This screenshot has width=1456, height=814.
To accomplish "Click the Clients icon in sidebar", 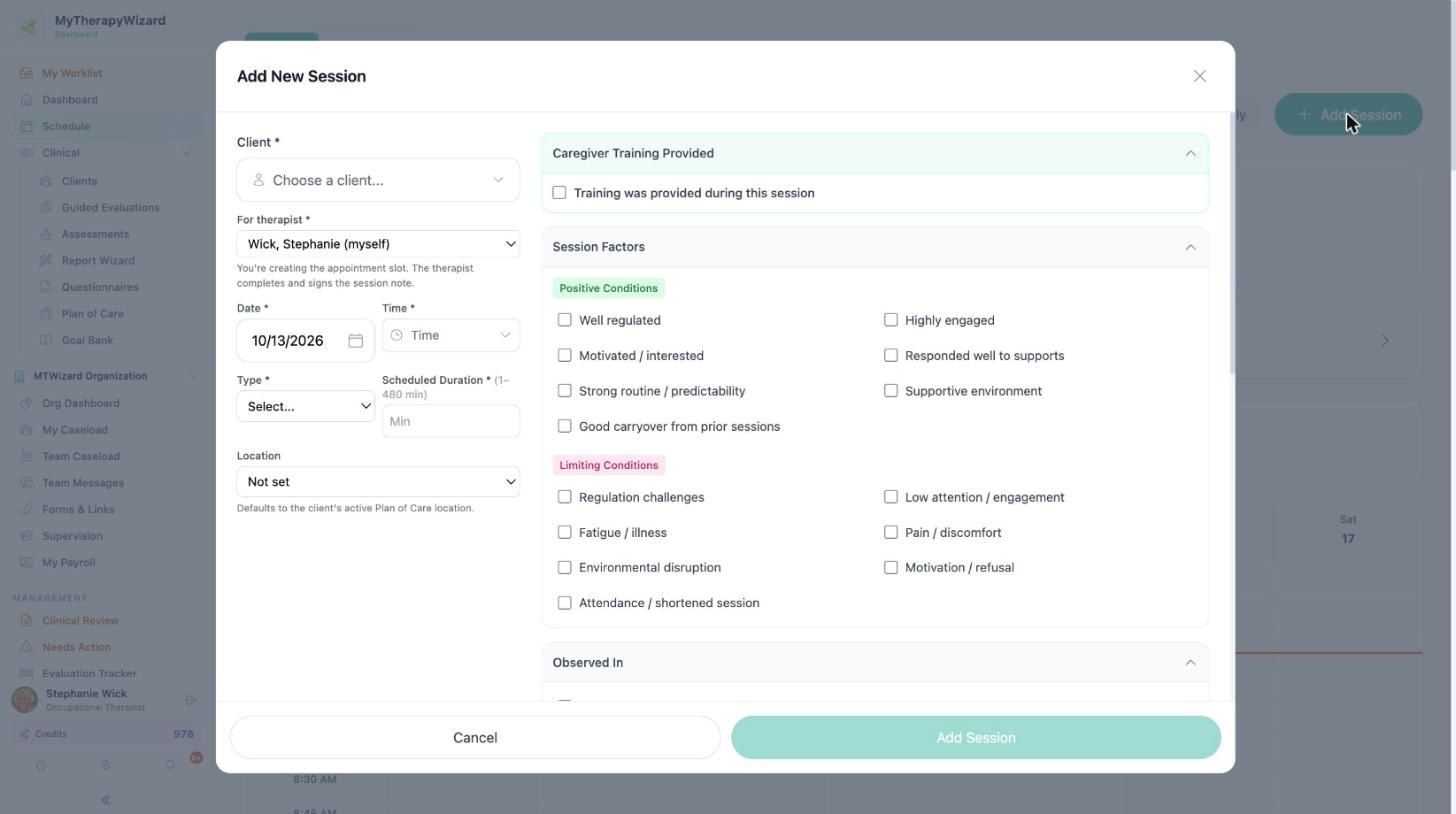I will (x=46, y=181).
